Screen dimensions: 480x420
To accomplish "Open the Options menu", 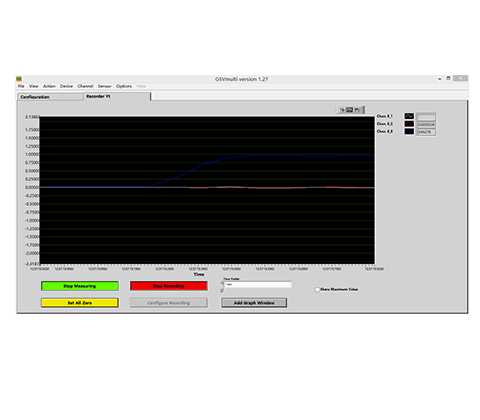I will (x=124, y=86).
